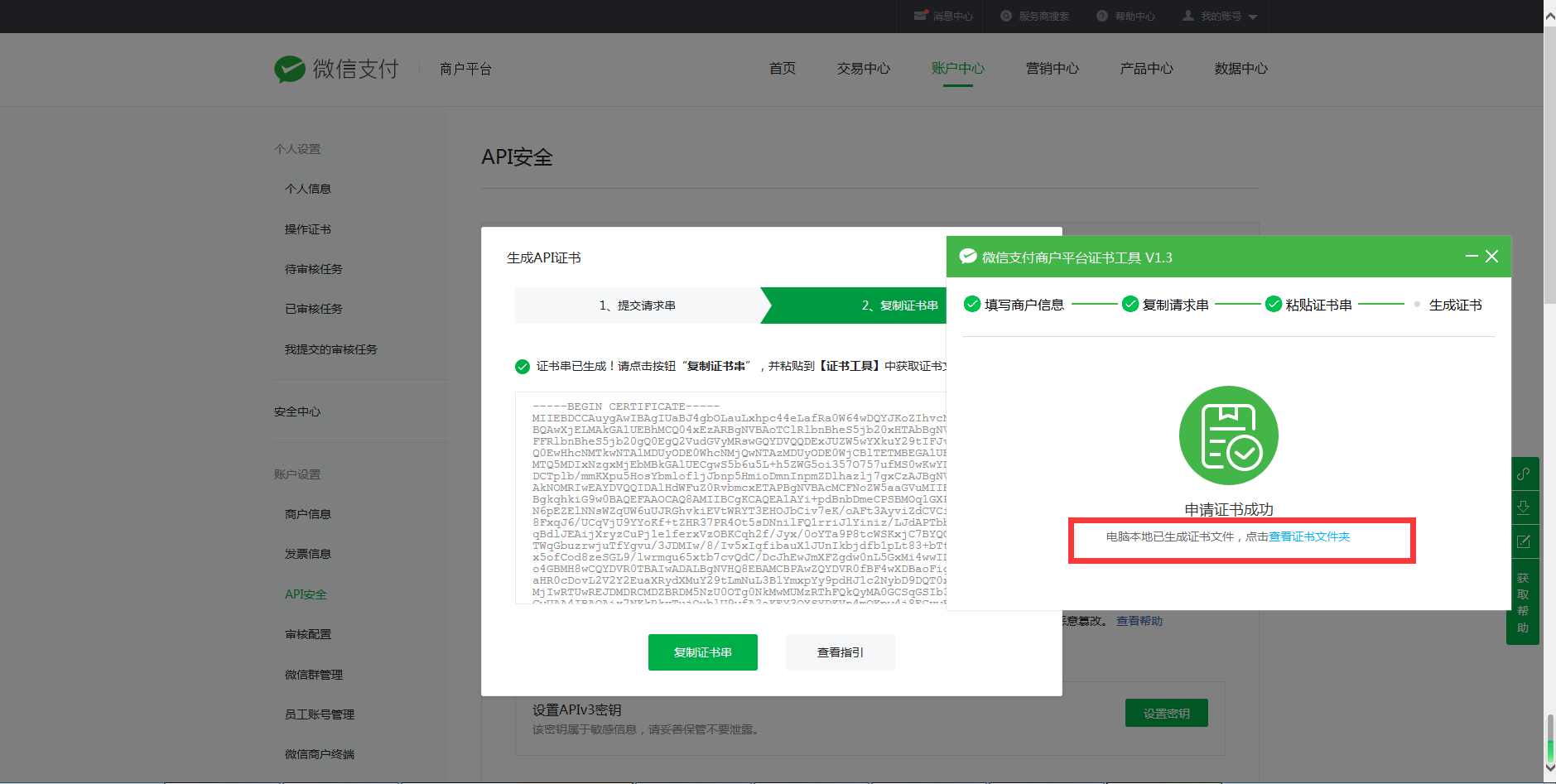The height and width of the screenshot is (784, 1556).
Task: Open 商户信息 in sidebar
Action: 308,514
